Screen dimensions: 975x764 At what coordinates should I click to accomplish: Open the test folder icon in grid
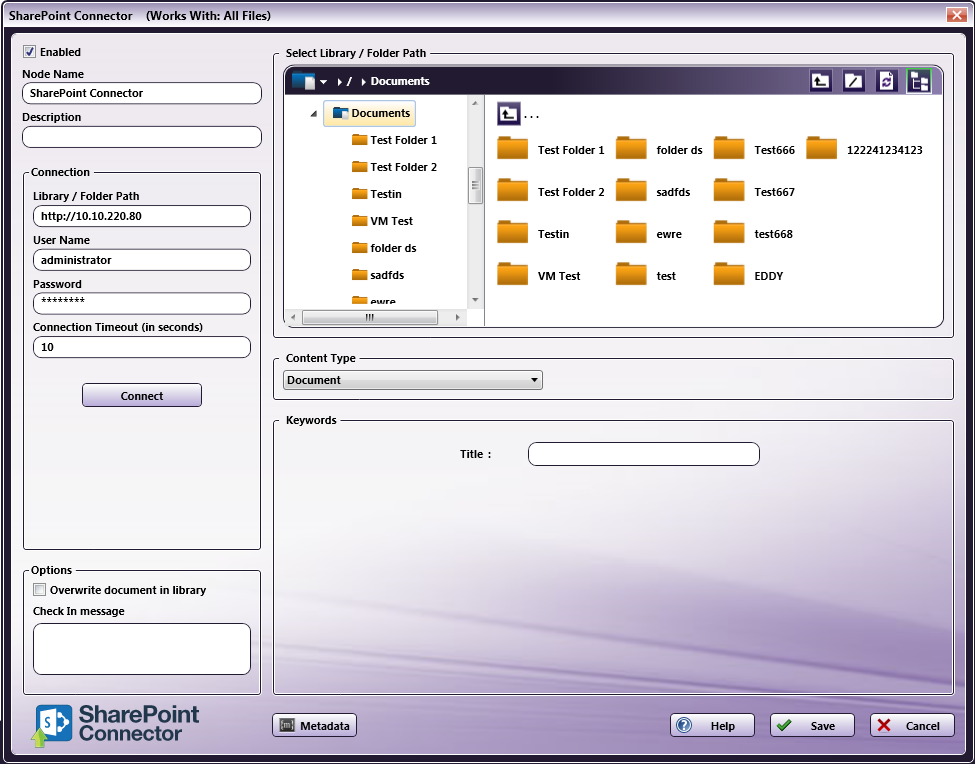[631, 275]
